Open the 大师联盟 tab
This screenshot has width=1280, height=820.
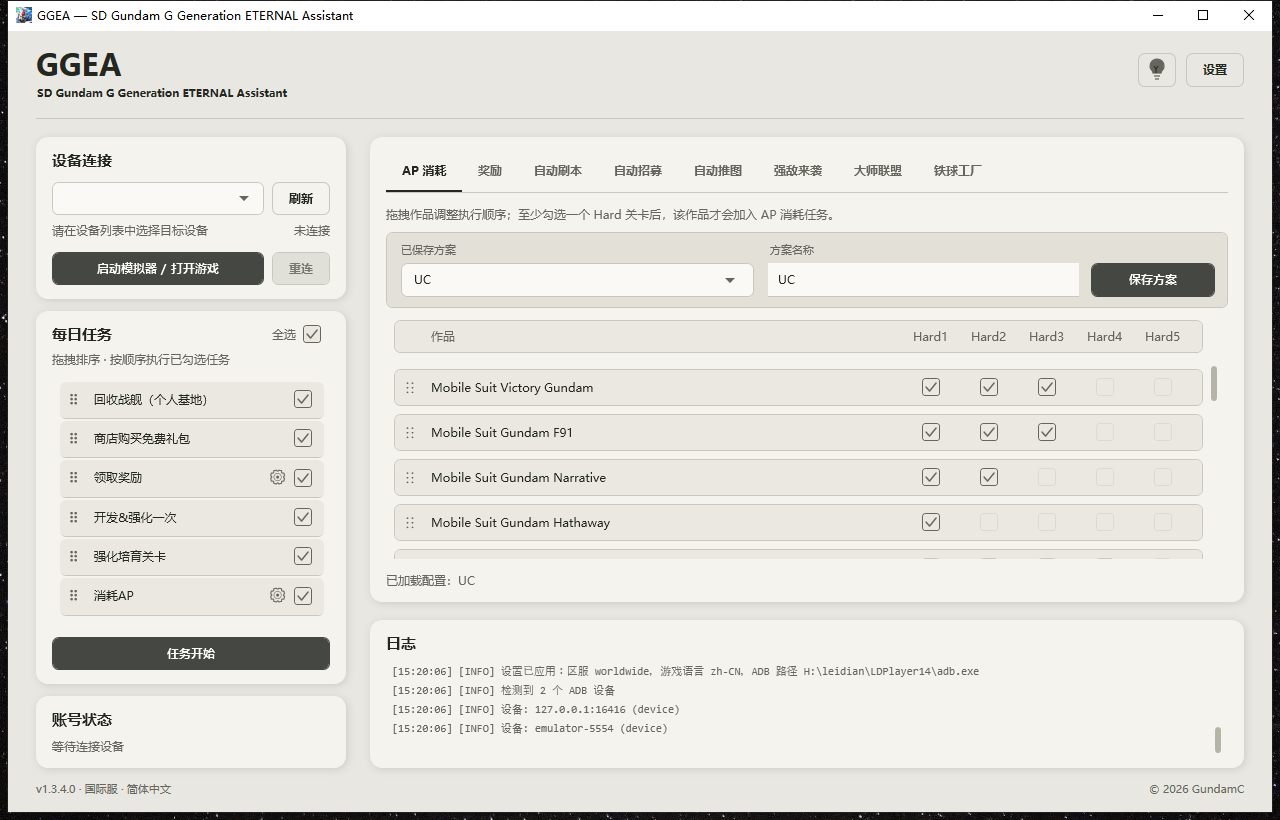click(878, 171)
